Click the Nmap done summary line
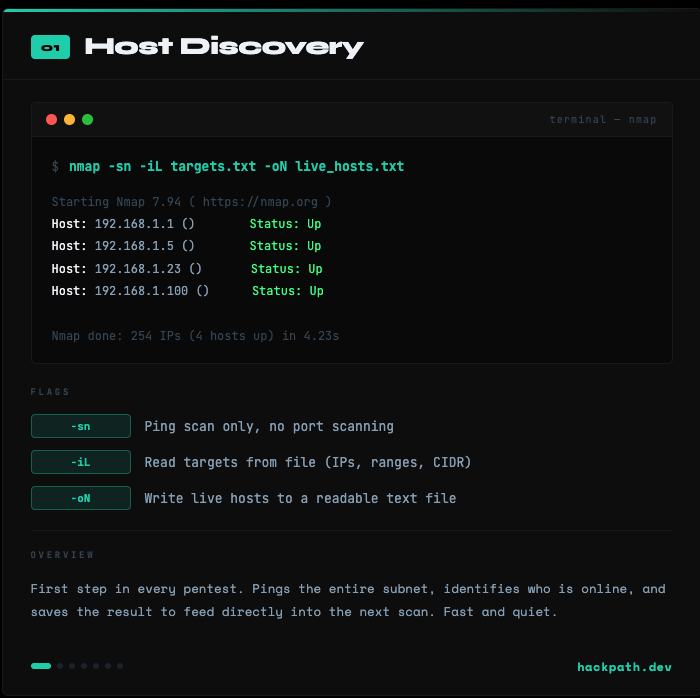 [195, 336]
